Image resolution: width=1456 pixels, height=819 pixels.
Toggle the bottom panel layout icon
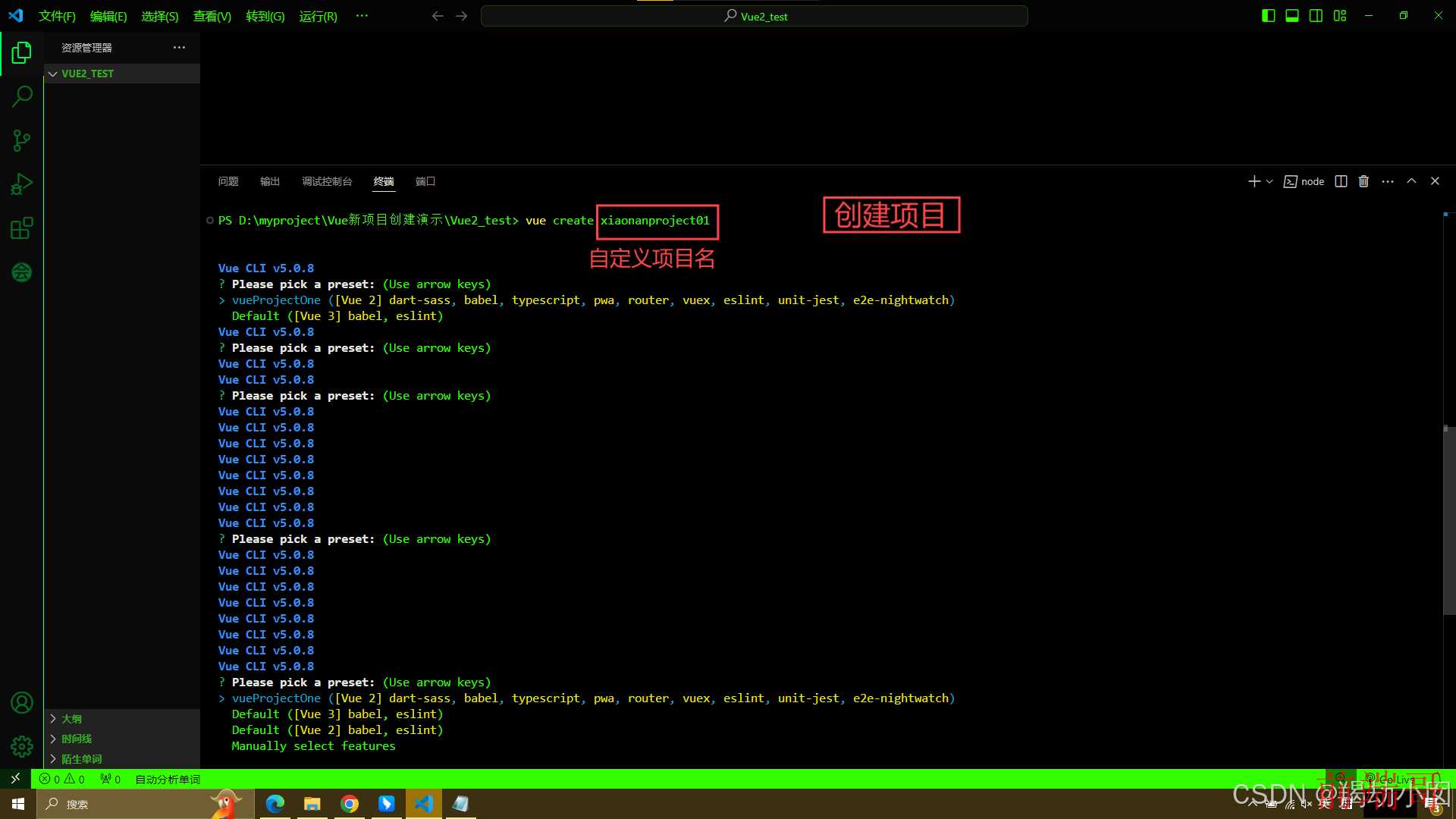tap(1292, 16)
